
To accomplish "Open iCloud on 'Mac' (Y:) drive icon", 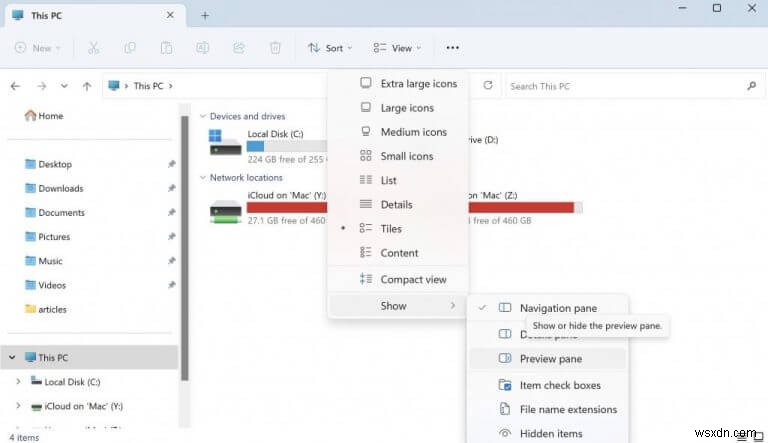I will 225,212.
